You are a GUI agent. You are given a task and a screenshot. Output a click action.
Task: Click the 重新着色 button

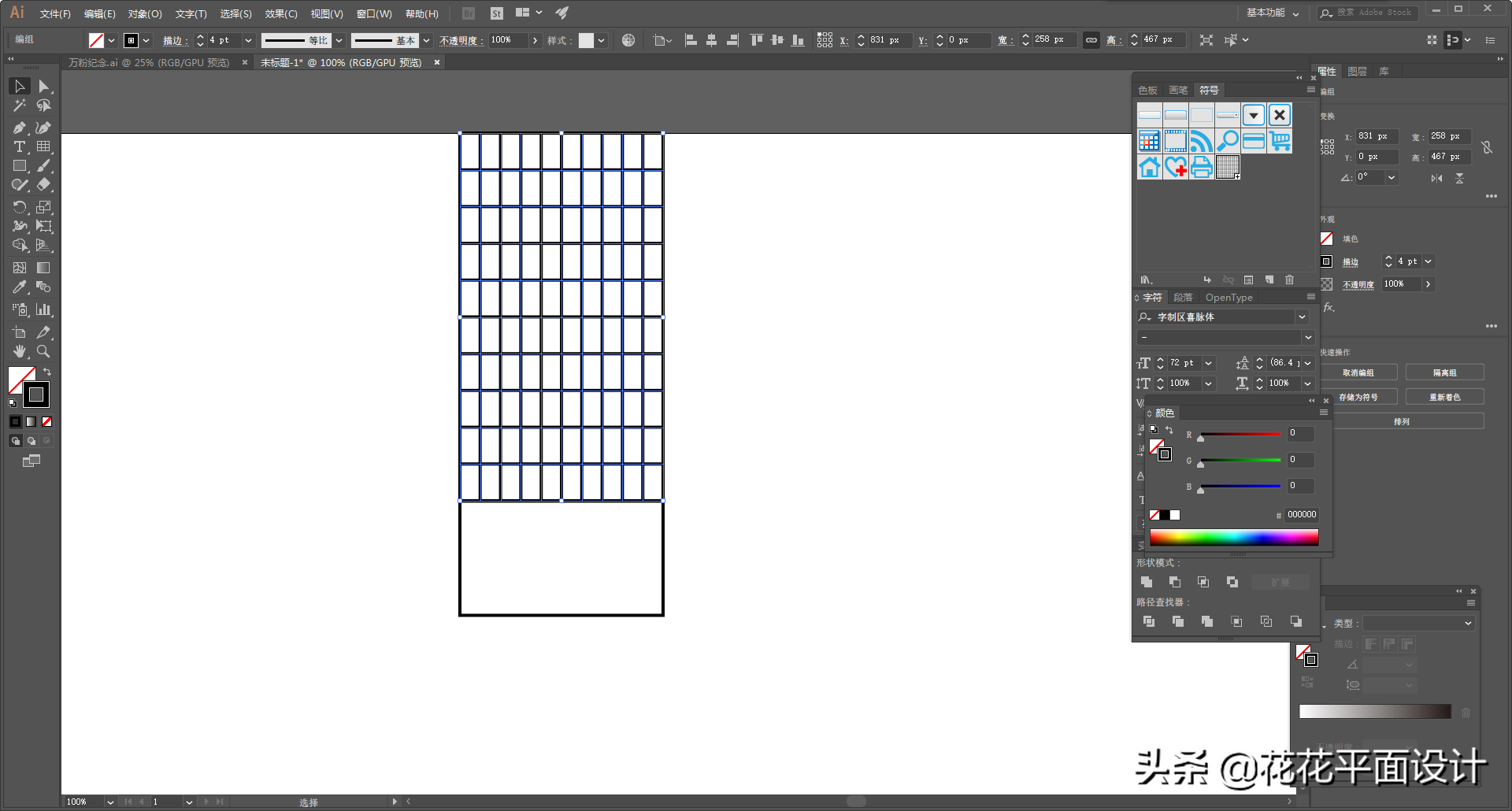coord(1445,398)
